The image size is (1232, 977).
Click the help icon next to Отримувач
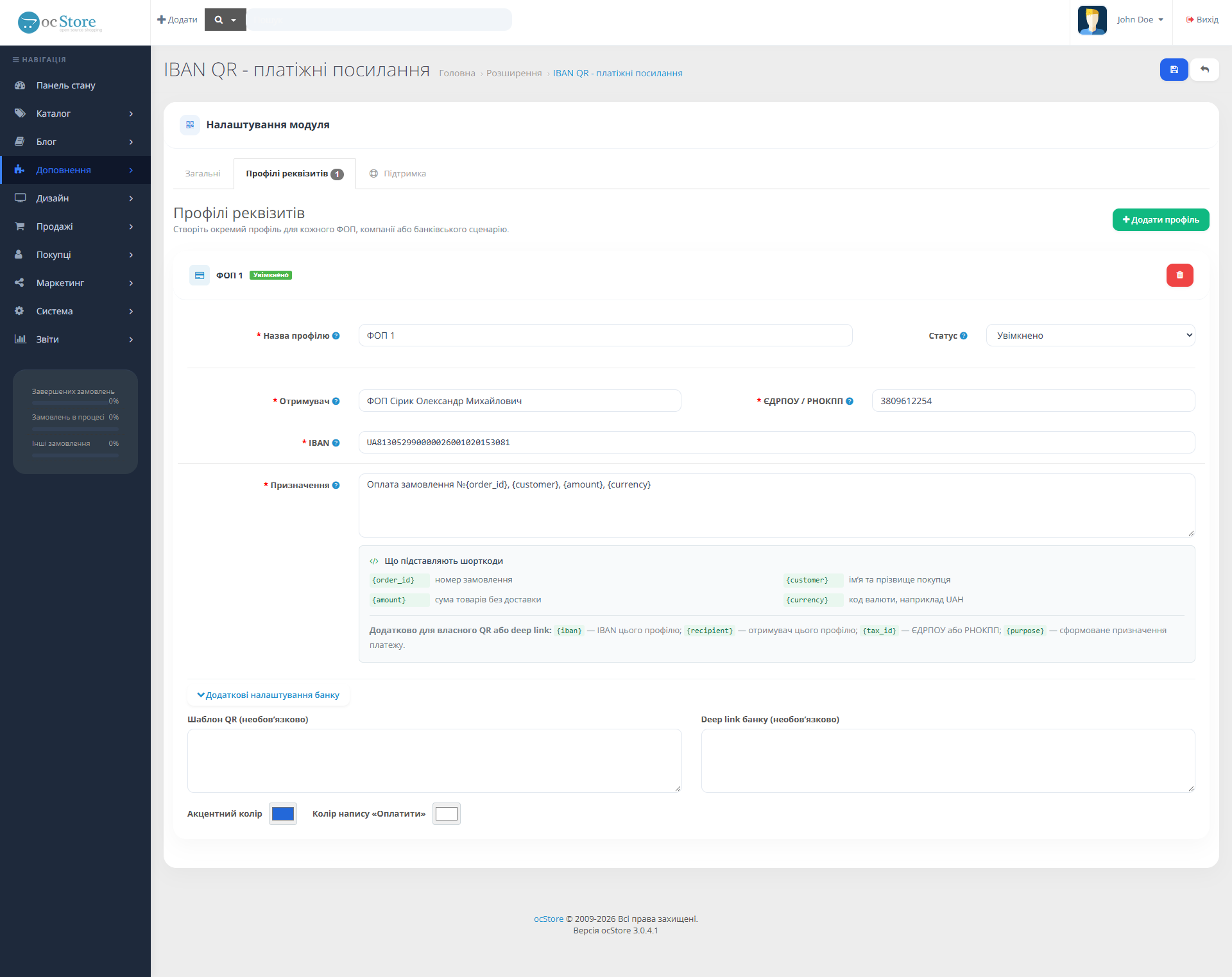coord(336,401)
